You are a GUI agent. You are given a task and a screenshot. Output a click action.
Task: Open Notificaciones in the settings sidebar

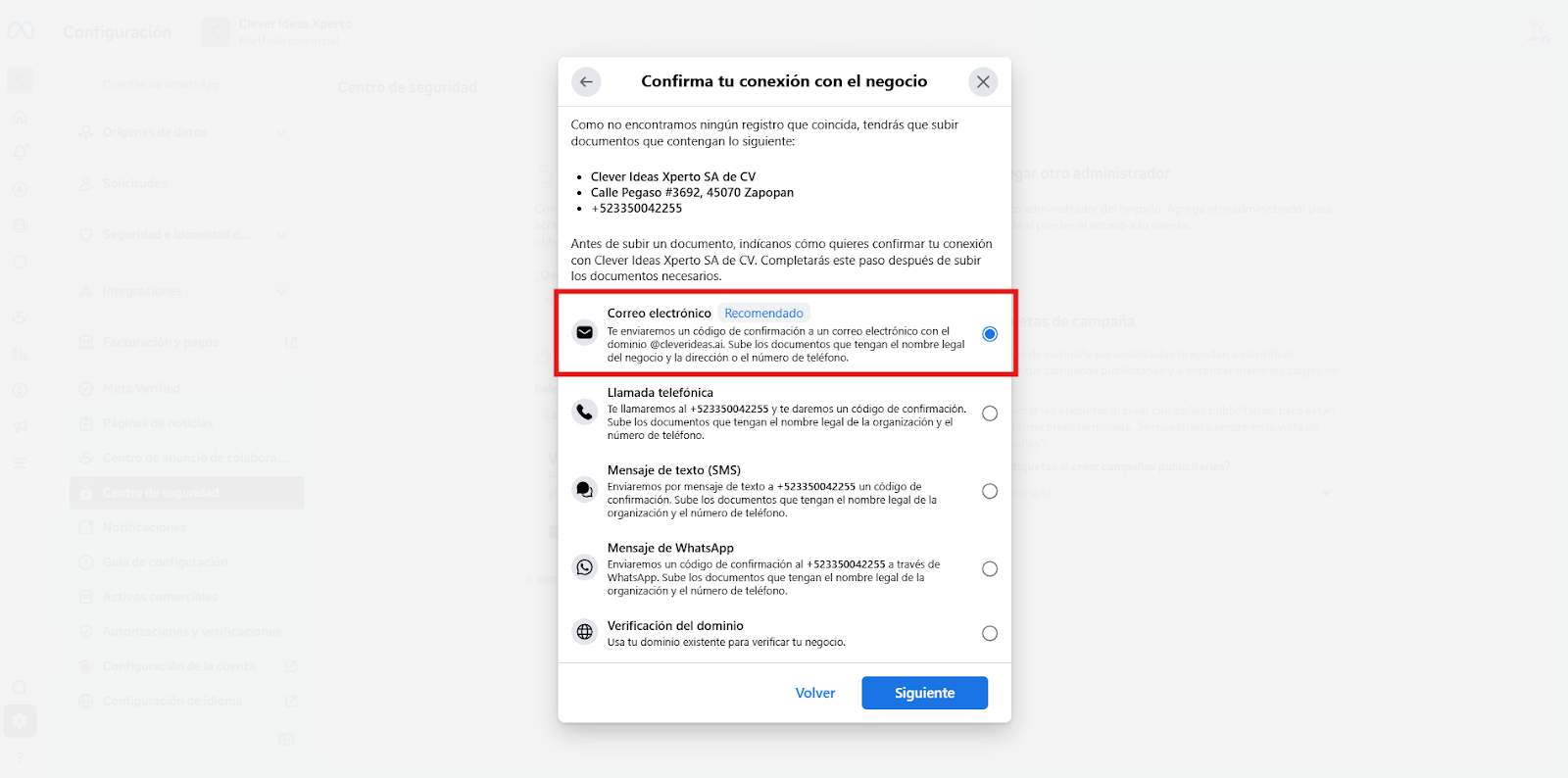click(x=144, y=527)
